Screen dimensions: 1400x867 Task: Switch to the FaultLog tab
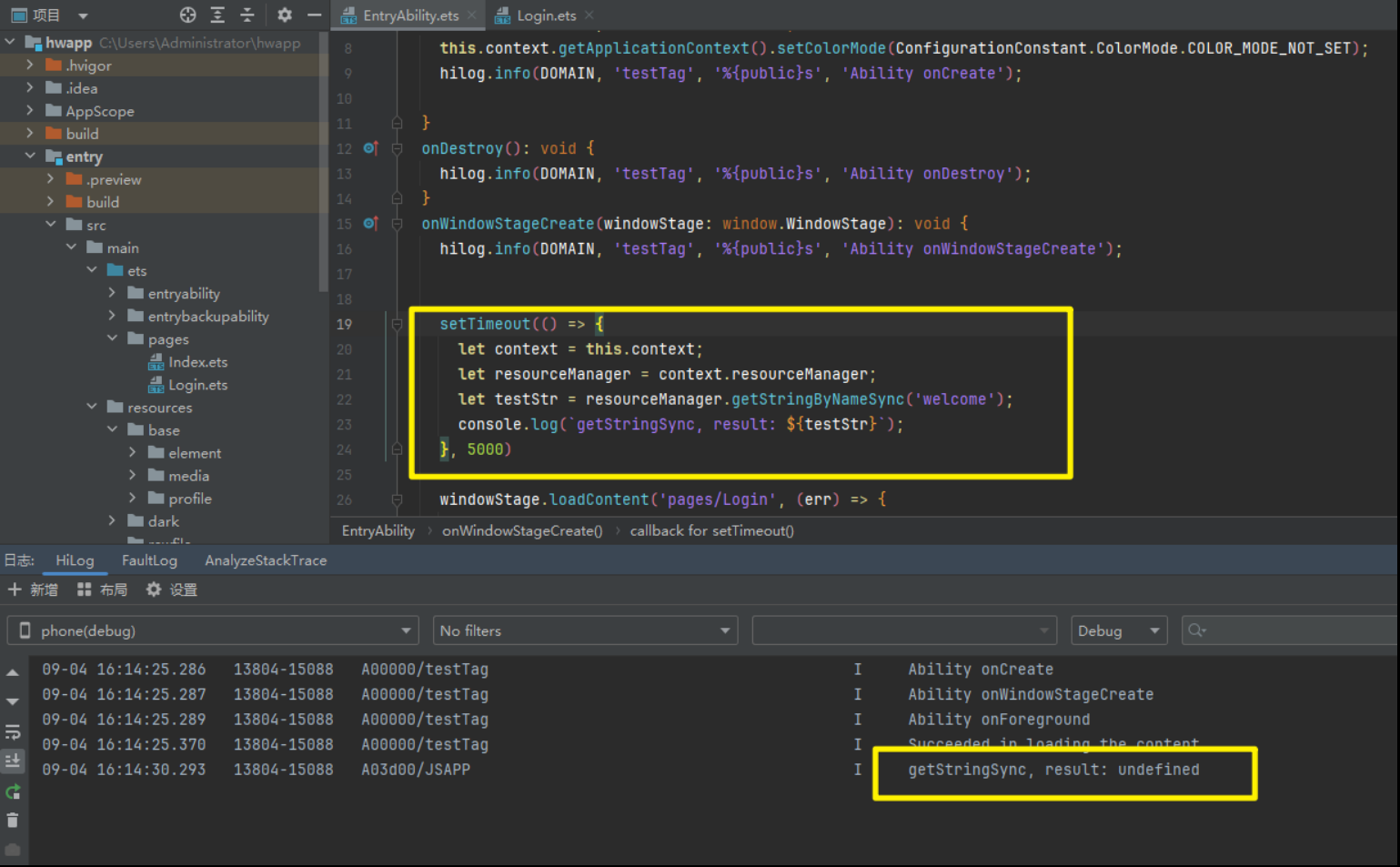[x=149, y=560]
